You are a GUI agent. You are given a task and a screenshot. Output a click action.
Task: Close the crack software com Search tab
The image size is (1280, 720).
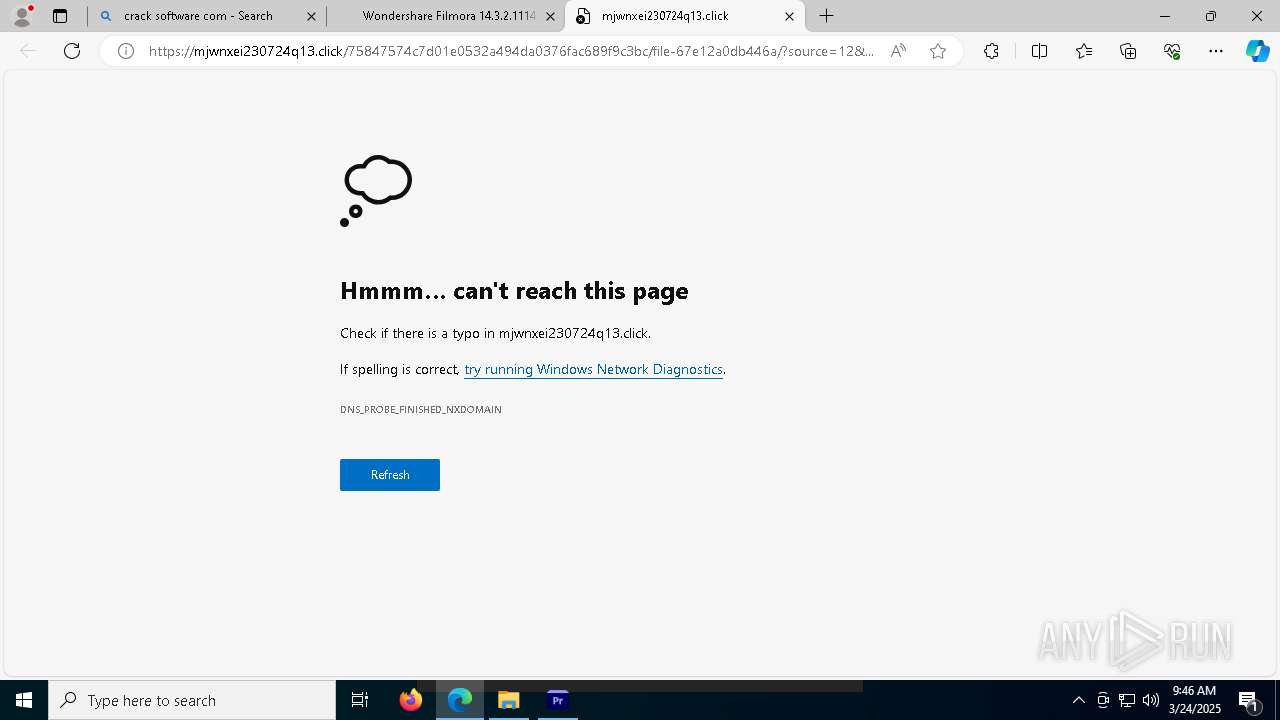tap(311, 16)
